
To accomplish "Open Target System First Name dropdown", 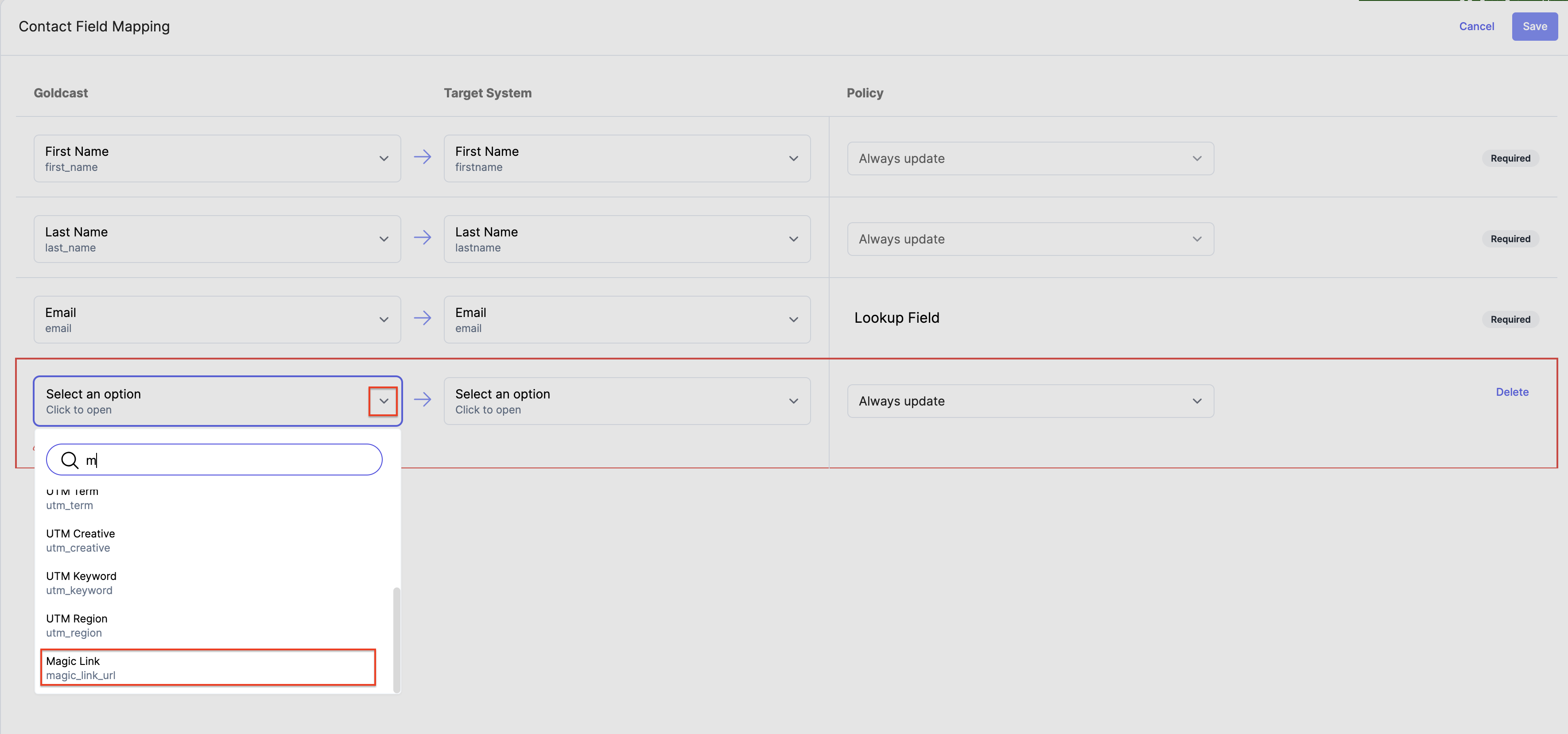I will 627,158.
